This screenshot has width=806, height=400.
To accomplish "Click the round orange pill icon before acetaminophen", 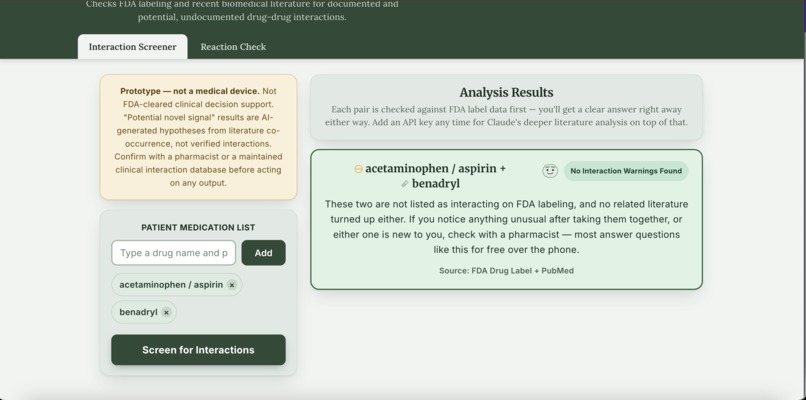I will point(358,169).
